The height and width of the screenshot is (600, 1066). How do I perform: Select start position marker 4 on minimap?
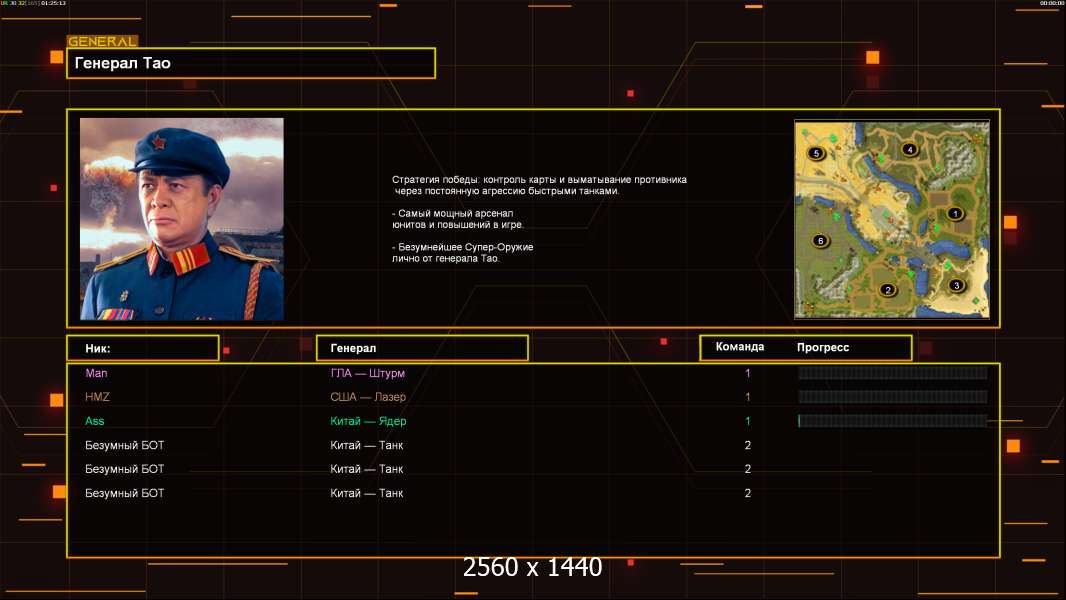tap(910, 149)
